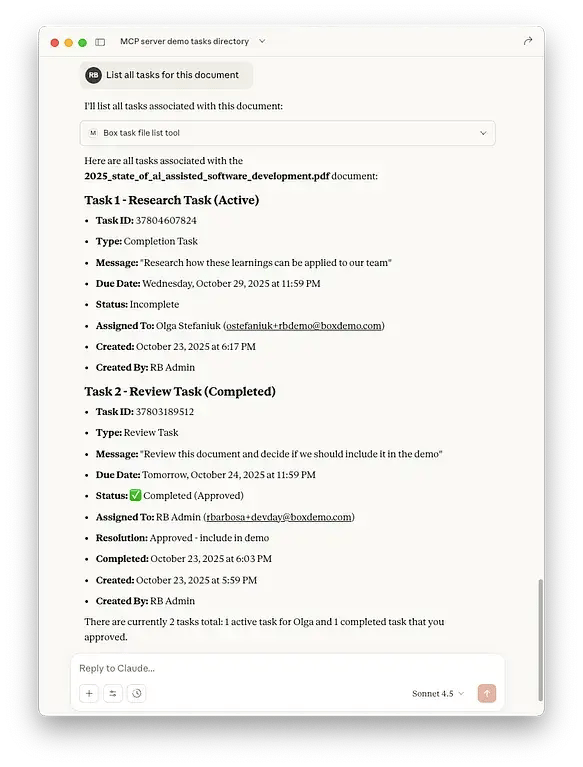The width and height of the screenshot is (583, 767).
Task: Click the MCP icon beside Box task tool
Action: click(93, 133)
